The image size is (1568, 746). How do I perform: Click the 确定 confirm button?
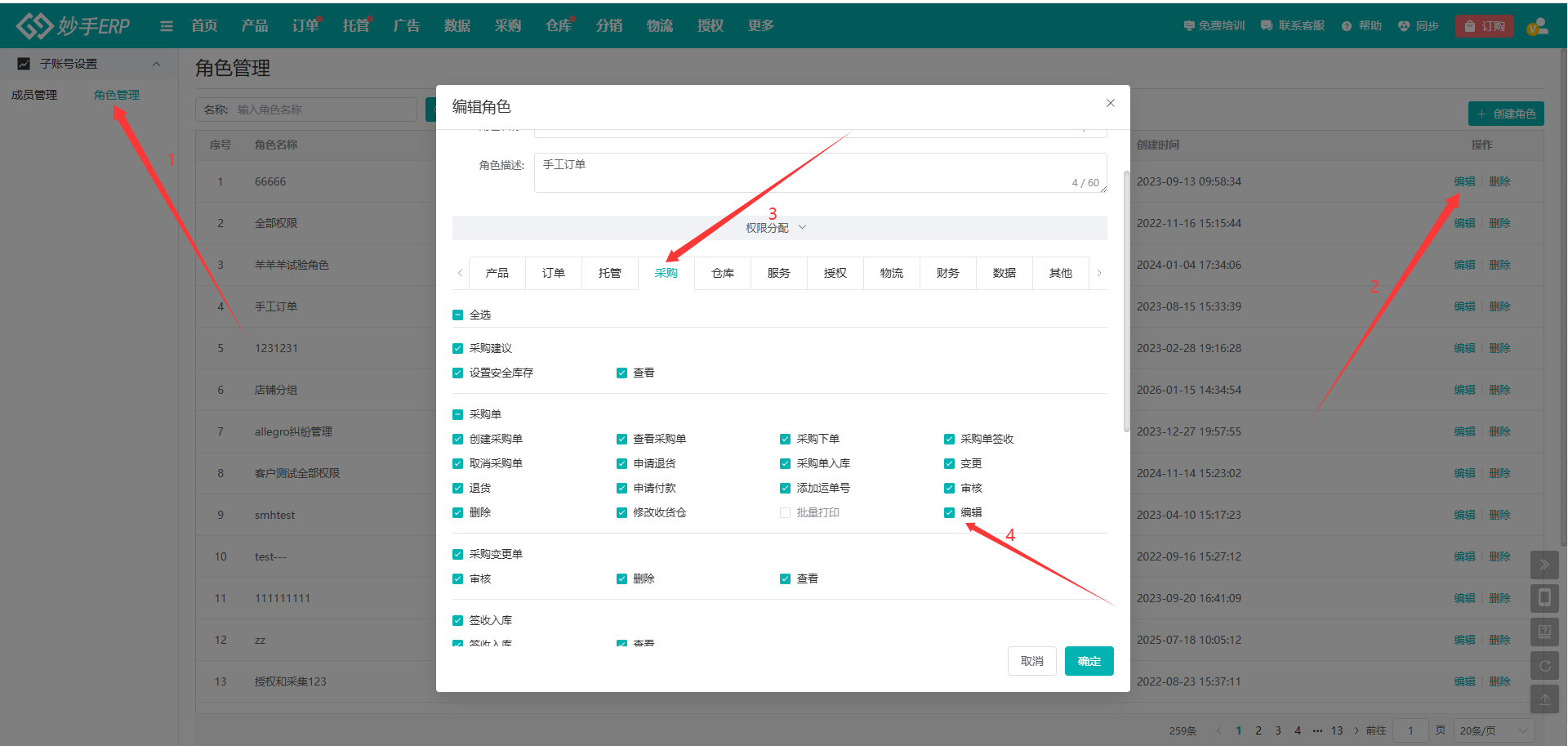click(x=1089, y=661)
